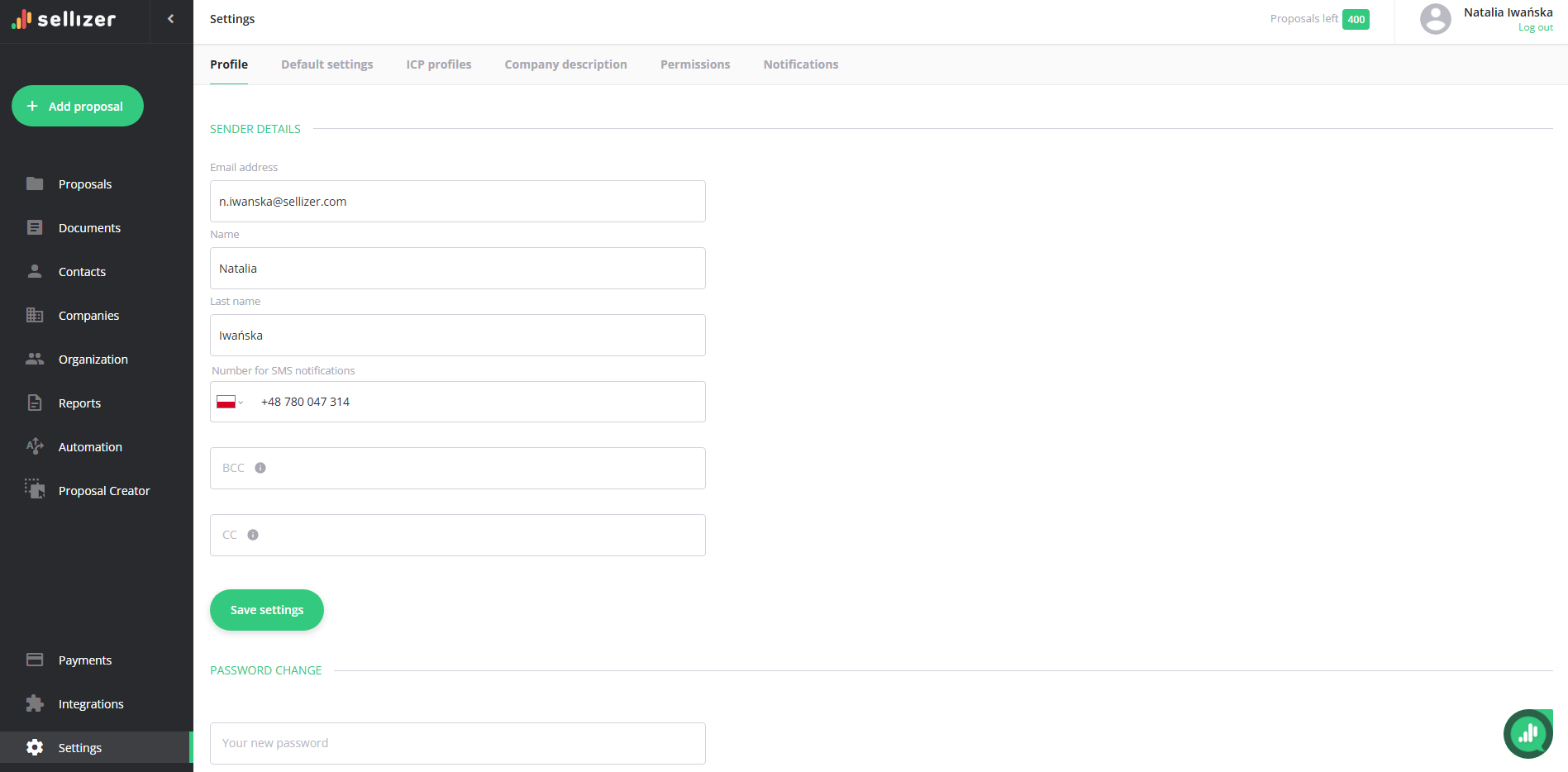Click the Contacts person icon
This screenshot has width=1568, height=772.
(x=35, y=271)
